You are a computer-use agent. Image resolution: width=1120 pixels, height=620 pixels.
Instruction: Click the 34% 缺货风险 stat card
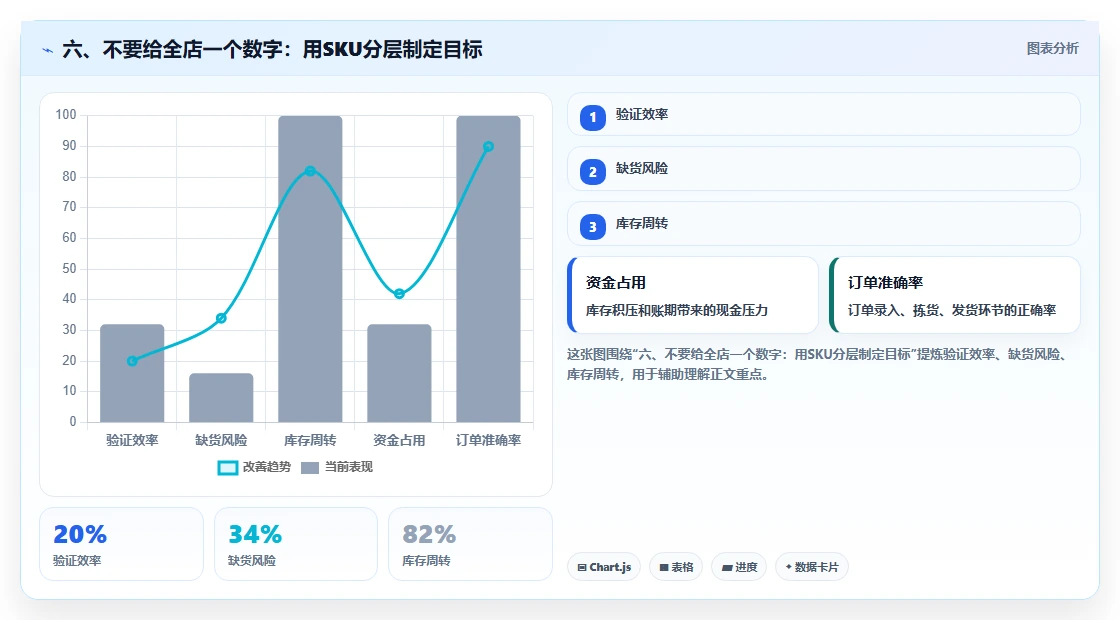[296, 544]
